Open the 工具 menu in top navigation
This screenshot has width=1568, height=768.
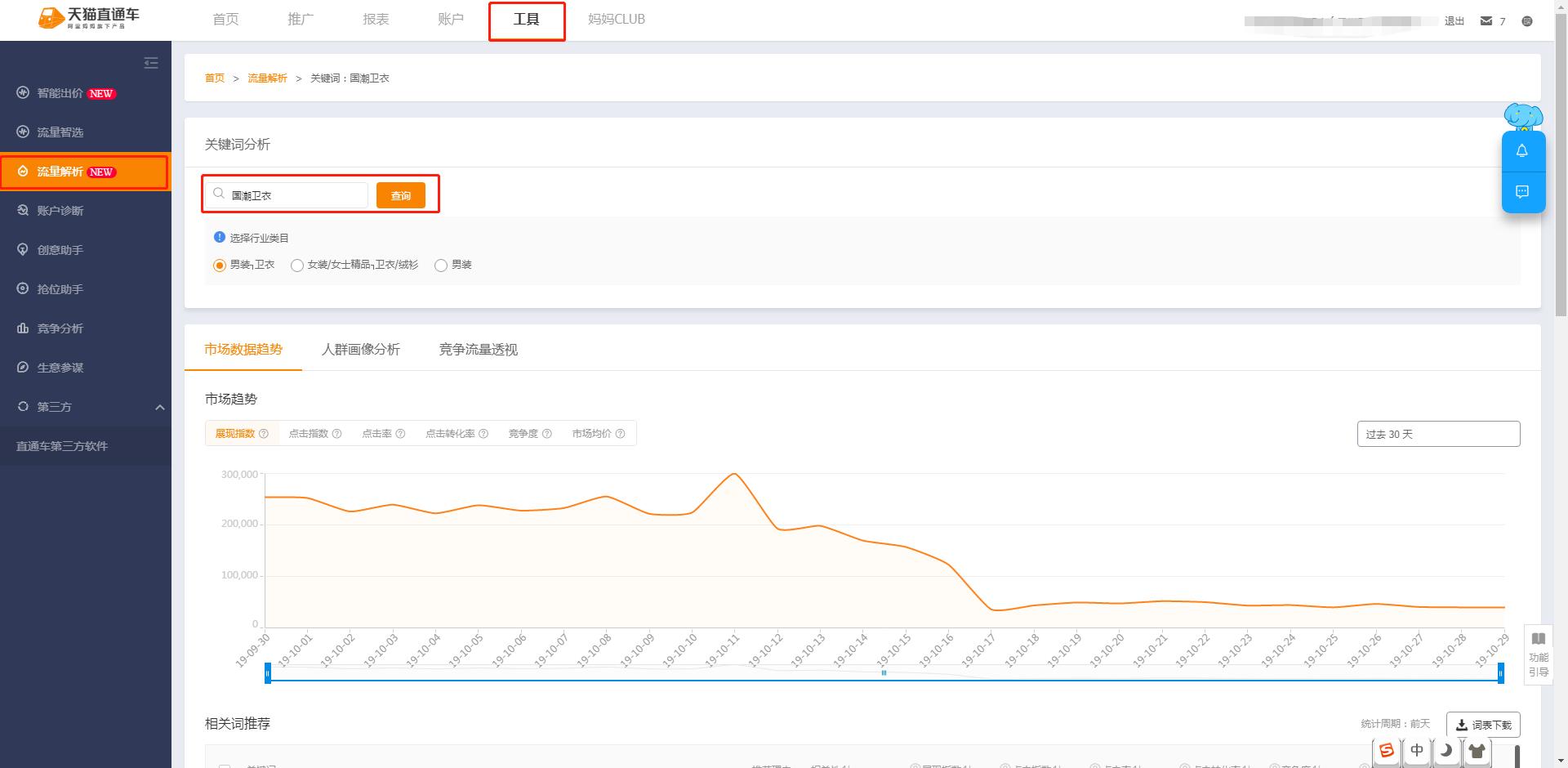click(x=527, y=19)
